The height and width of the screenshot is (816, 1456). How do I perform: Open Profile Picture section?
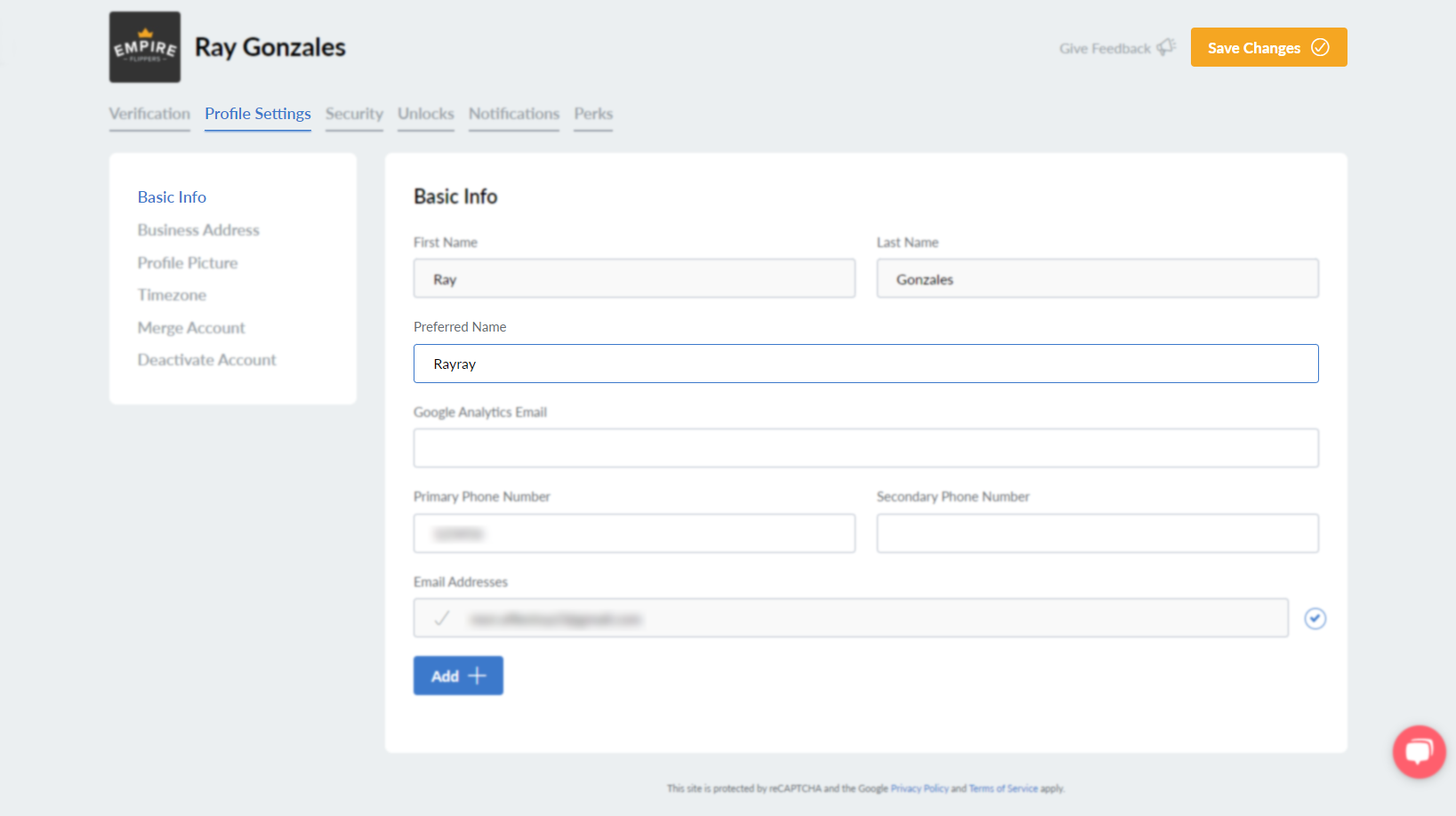pos(188,263)
